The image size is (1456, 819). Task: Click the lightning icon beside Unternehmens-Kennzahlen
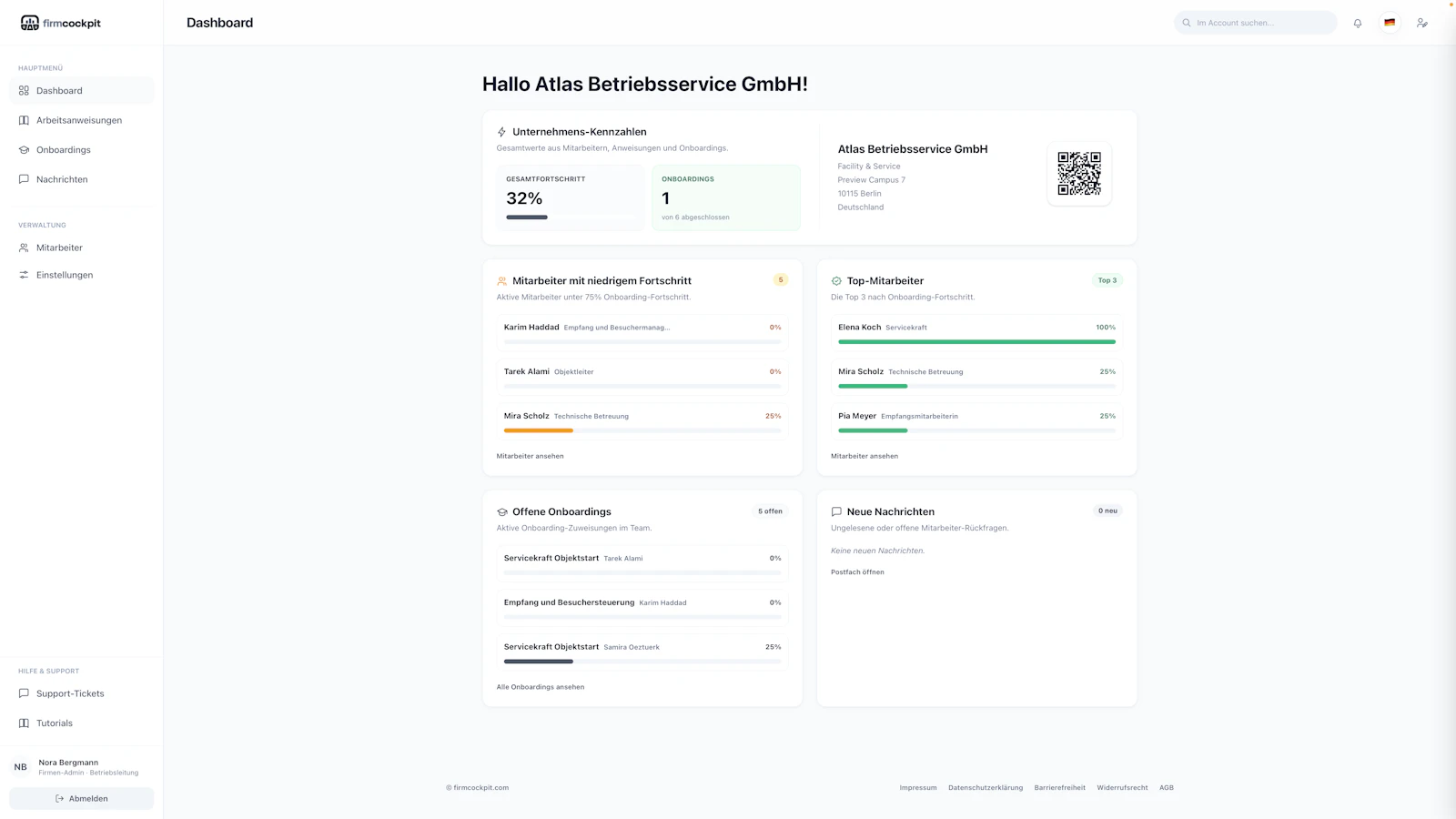point(501,132)
